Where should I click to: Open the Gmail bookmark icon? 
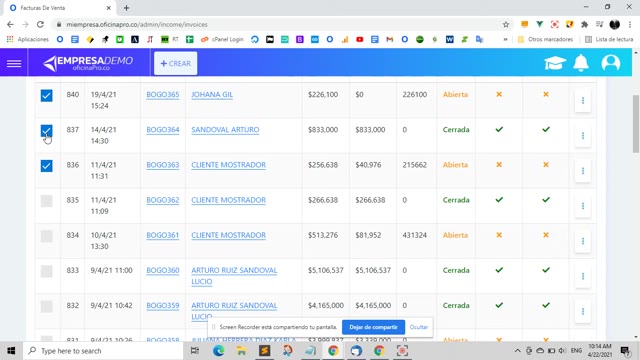click(389, 39)
